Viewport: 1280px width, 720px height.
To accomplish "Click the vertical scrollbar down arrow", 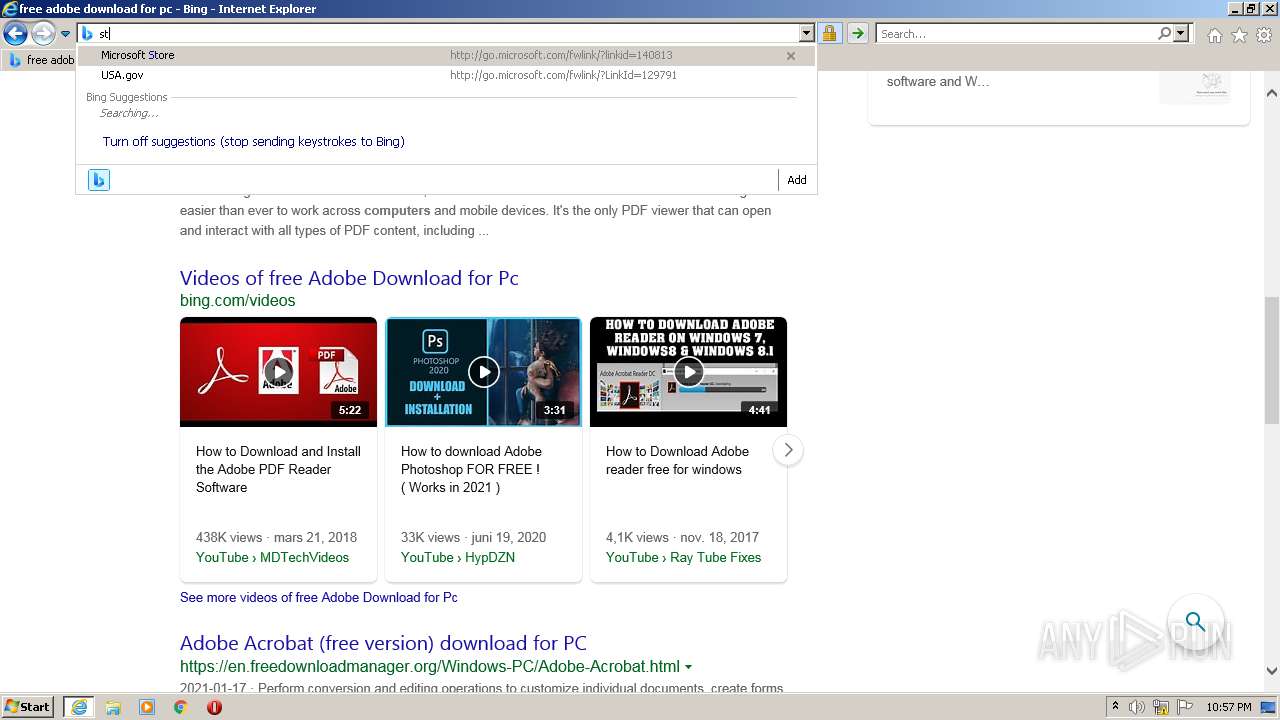I will (1272, 671).
